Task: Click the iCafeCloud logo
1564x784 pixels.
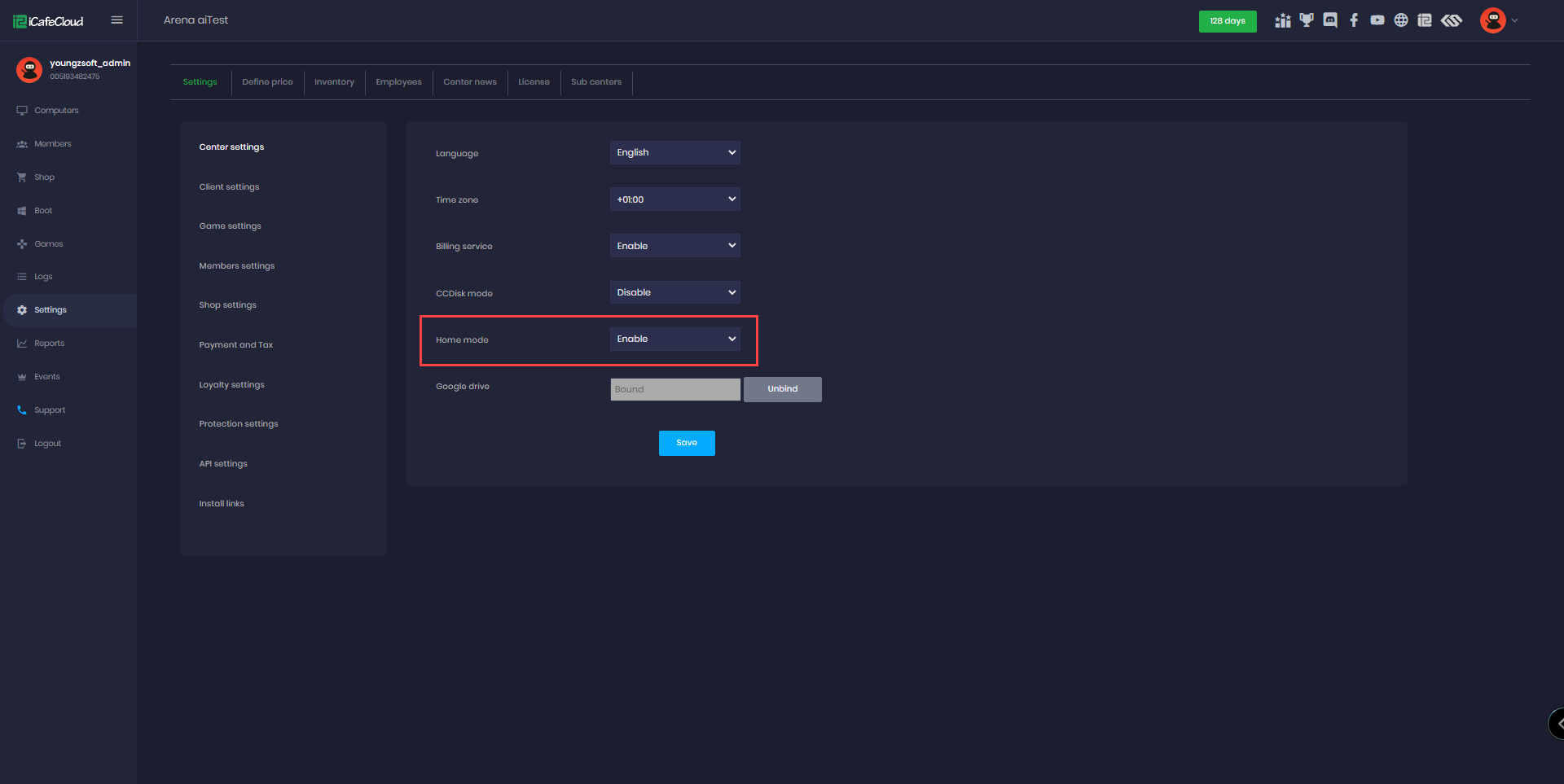Action: [49, 21]
